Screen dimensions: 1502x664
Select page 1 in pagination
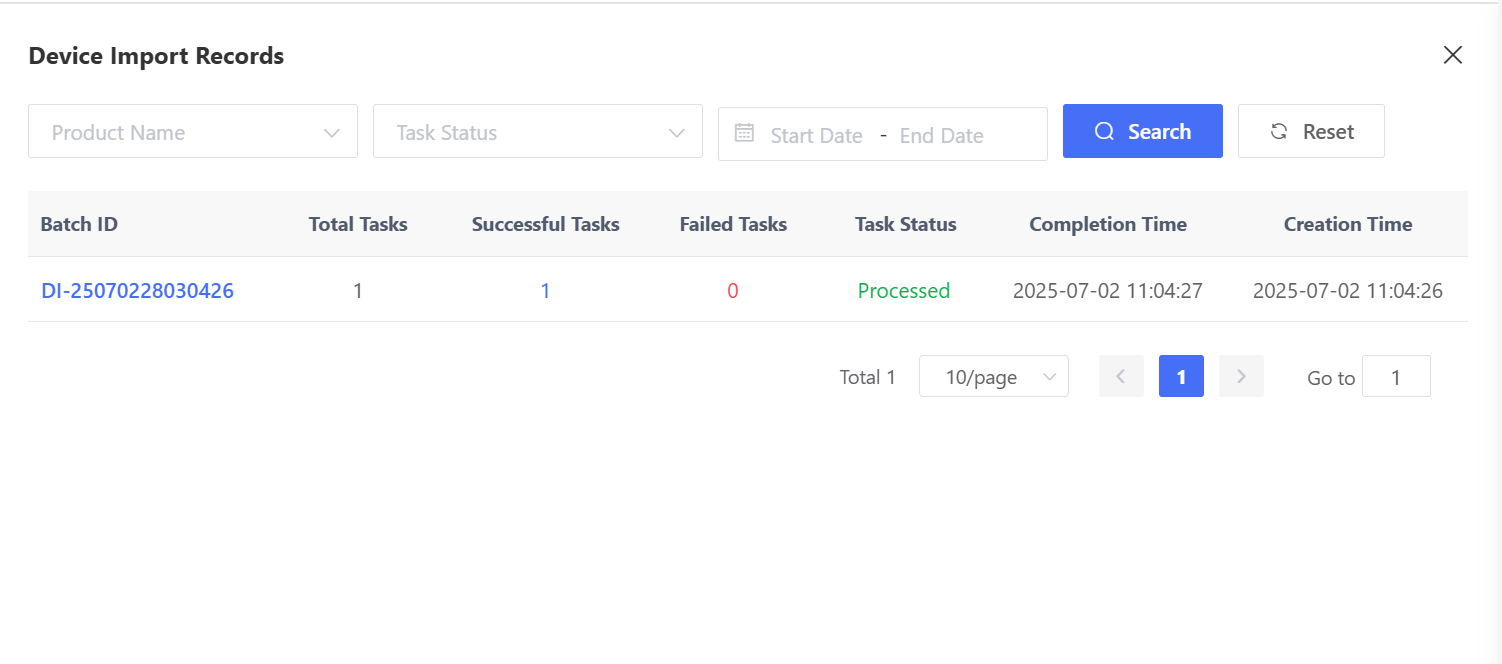pos(1181,376)
